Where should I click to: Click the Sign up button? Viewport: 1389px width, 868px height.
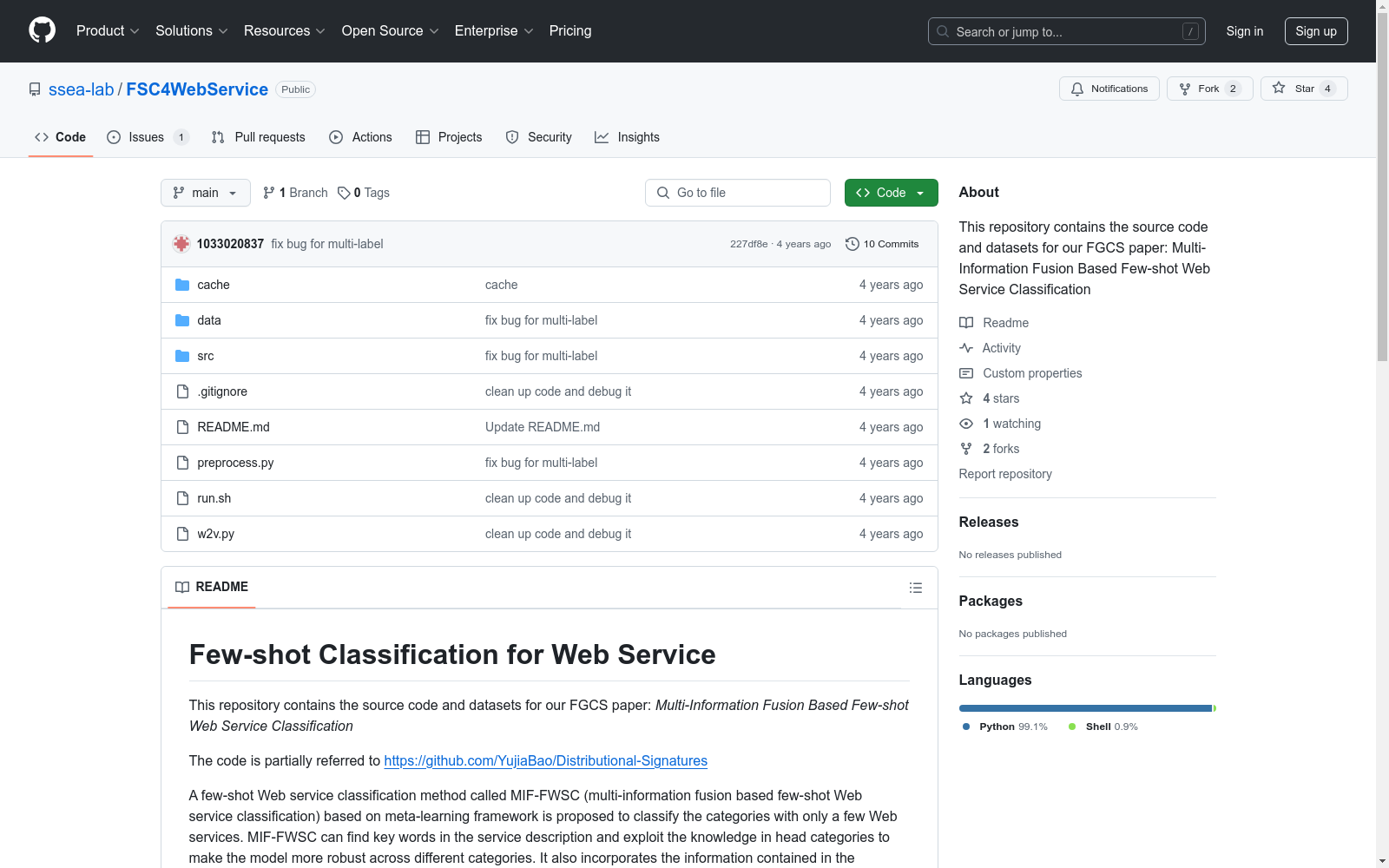pyautogui.click(x=1316, y=31)
